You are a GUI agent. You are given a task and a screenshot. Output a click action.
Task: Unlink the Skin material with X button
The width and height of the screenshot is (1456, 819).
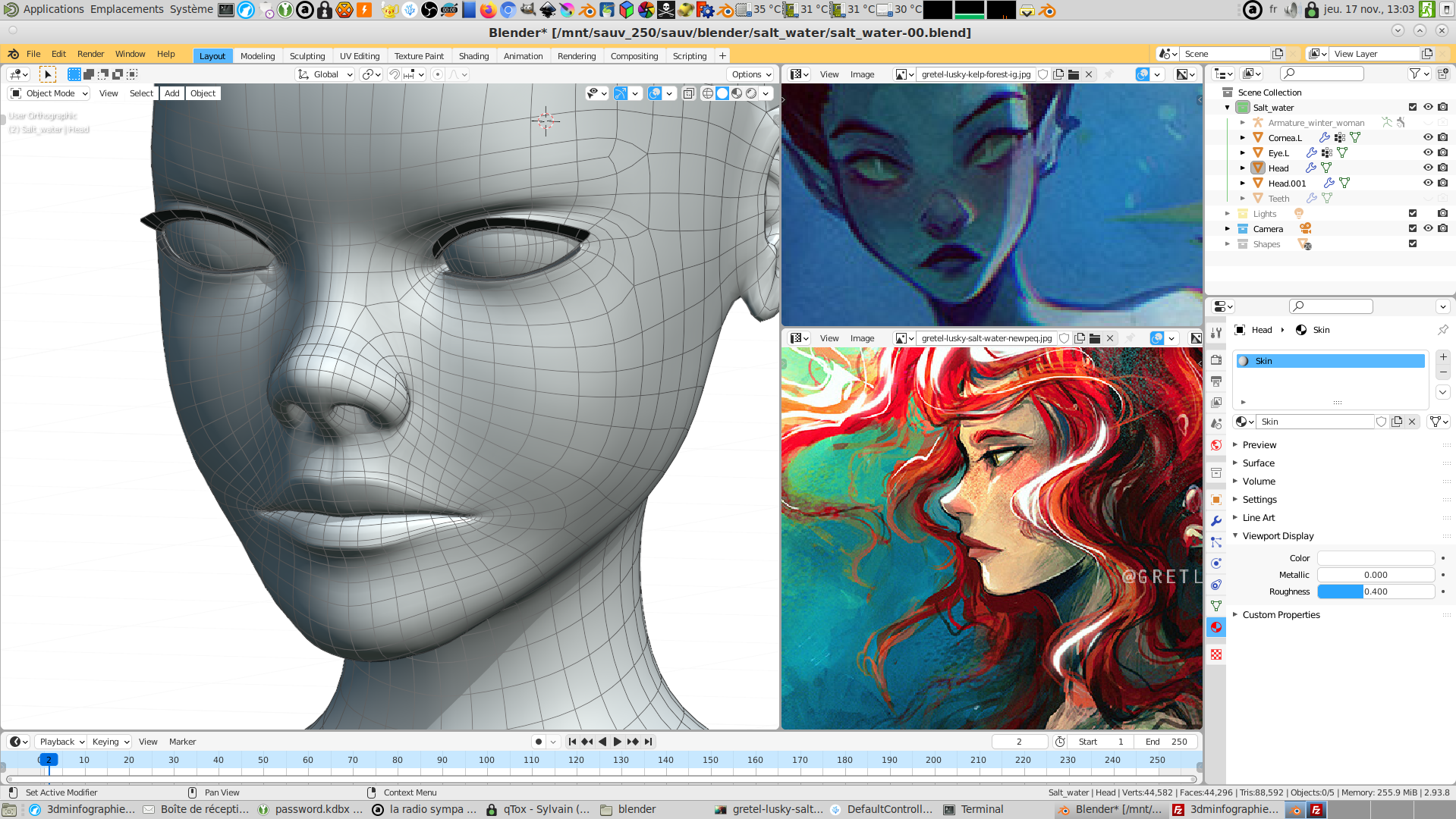pyautogui.click(x=1412, y=422)
